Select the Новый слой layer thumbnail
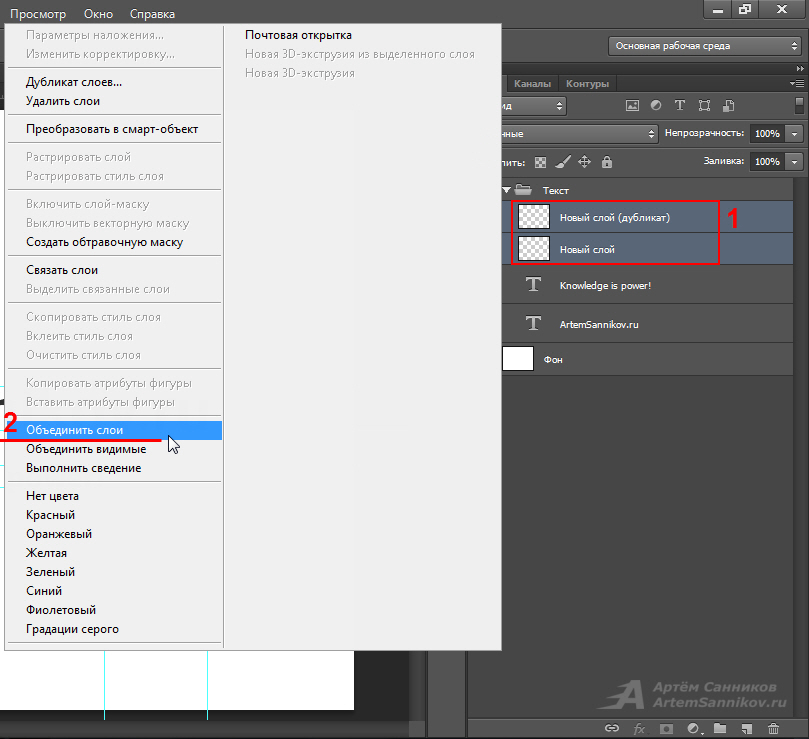 [533, 249]
